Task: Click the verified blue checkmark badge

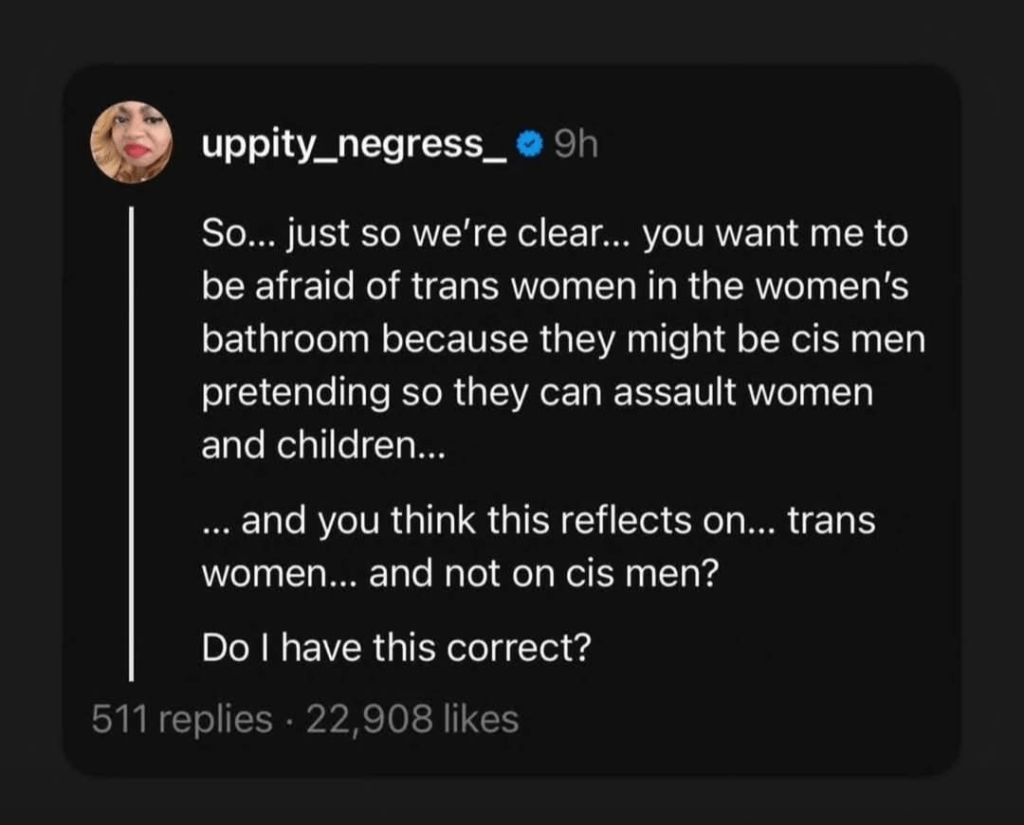Action: pos(529,147)
